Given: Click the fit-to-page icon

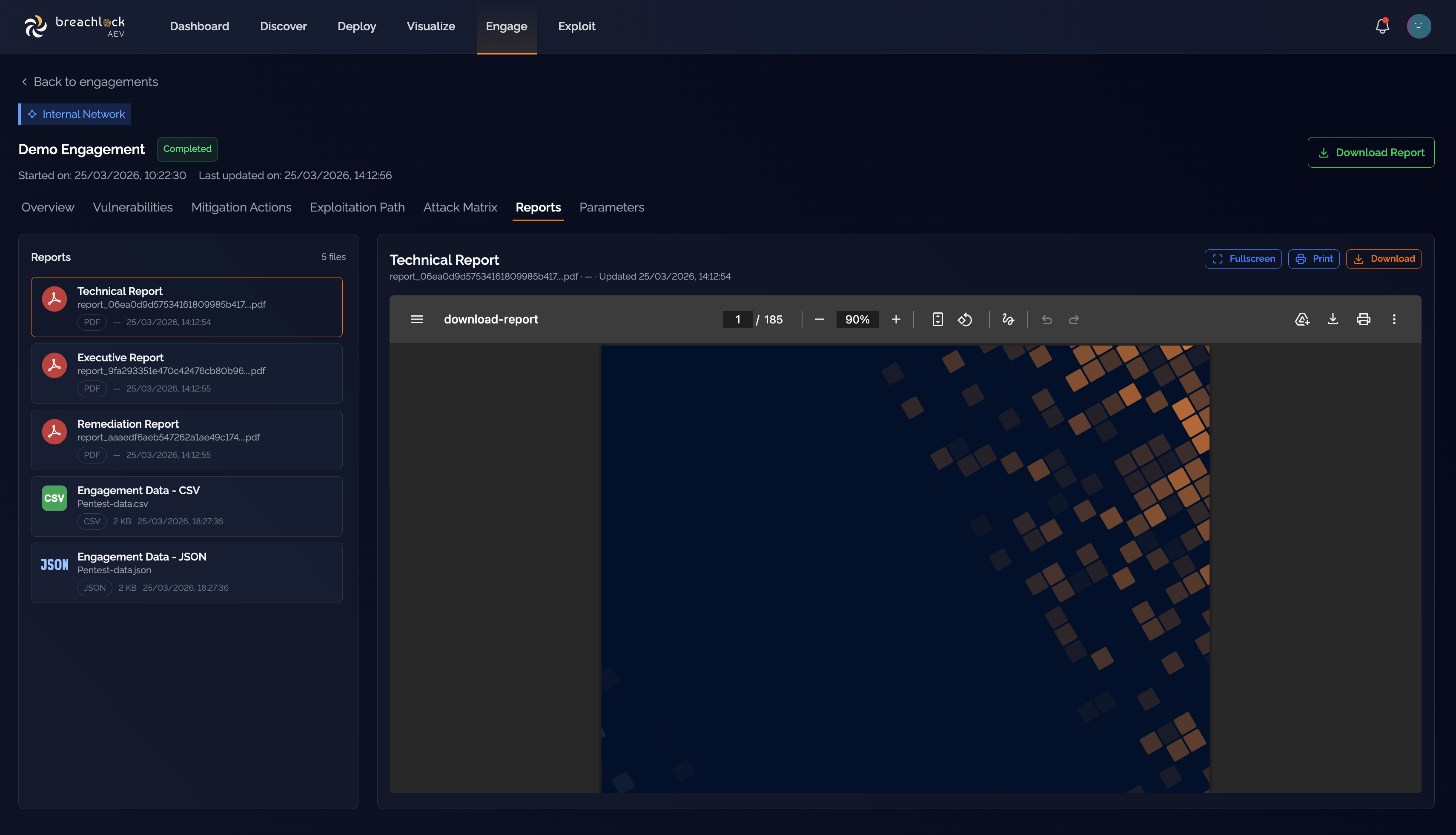Looking at the screenshot, I should pyautogui.click(x=937, y=320).
